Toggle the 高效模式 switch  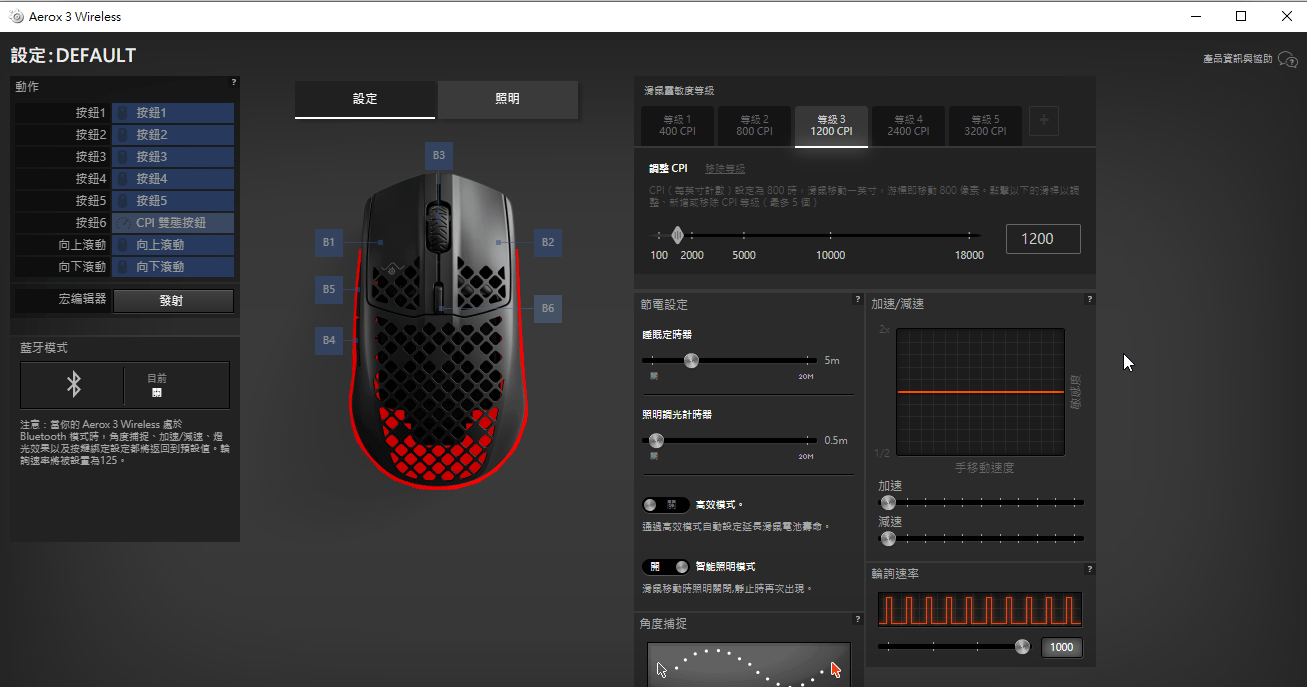tap(665, 505)
